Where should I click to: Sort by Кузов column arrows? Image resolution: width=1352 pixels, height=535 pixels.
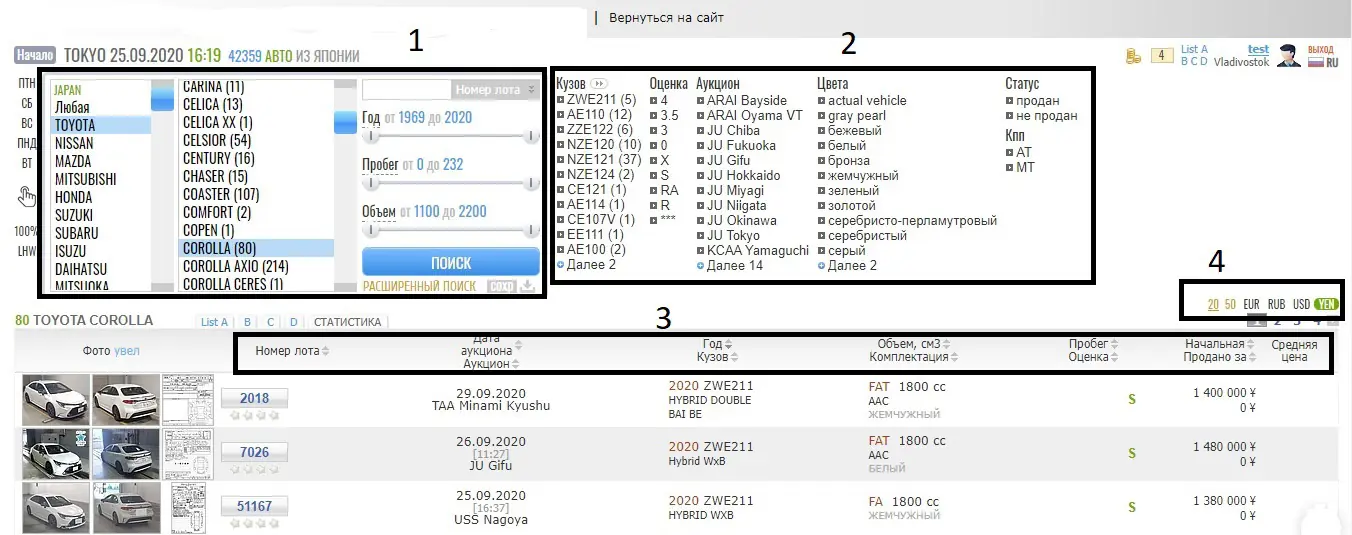tap(735, 357)
